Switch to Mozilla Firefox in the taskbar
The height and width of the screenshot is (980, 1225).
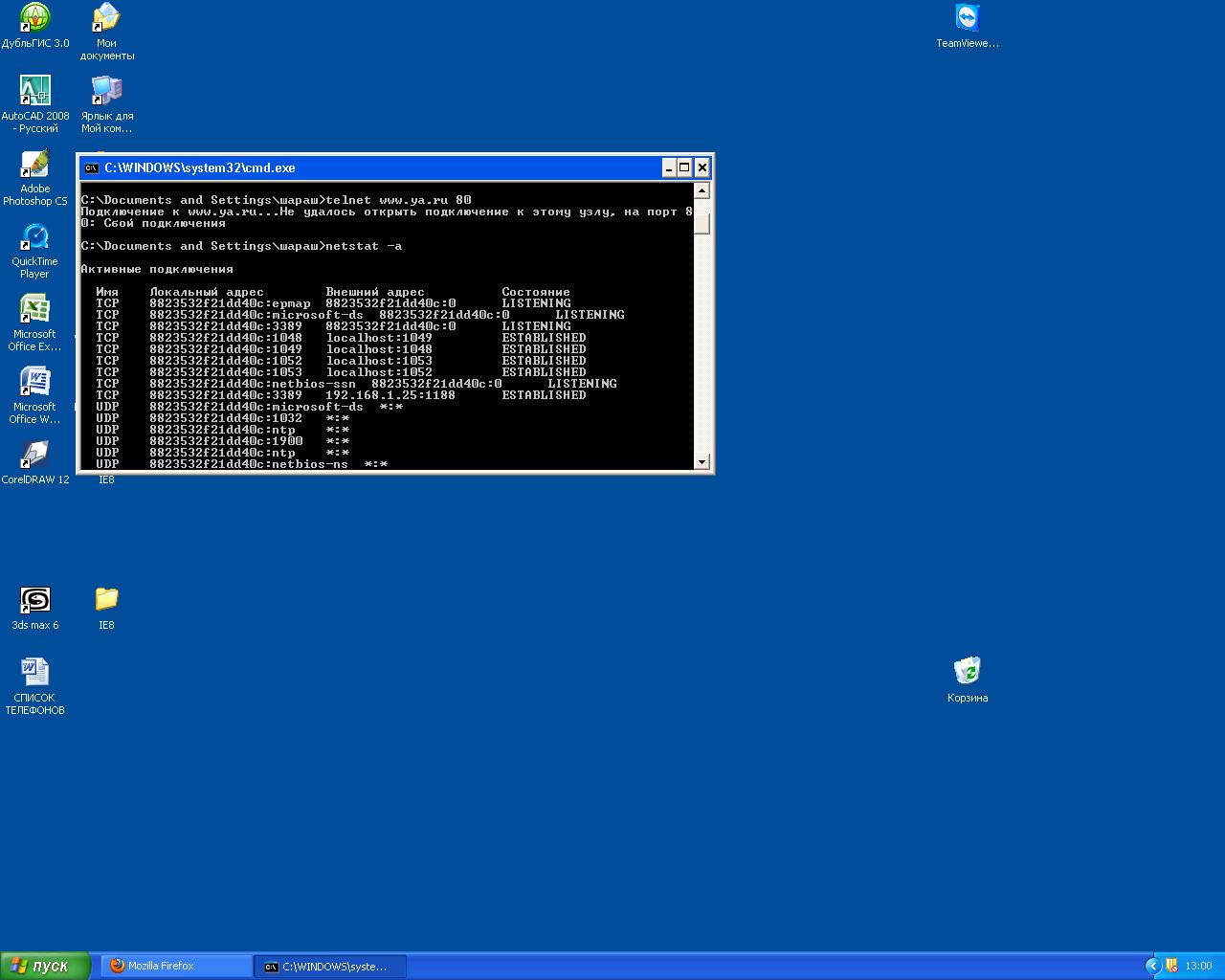(x=176, y=966)
